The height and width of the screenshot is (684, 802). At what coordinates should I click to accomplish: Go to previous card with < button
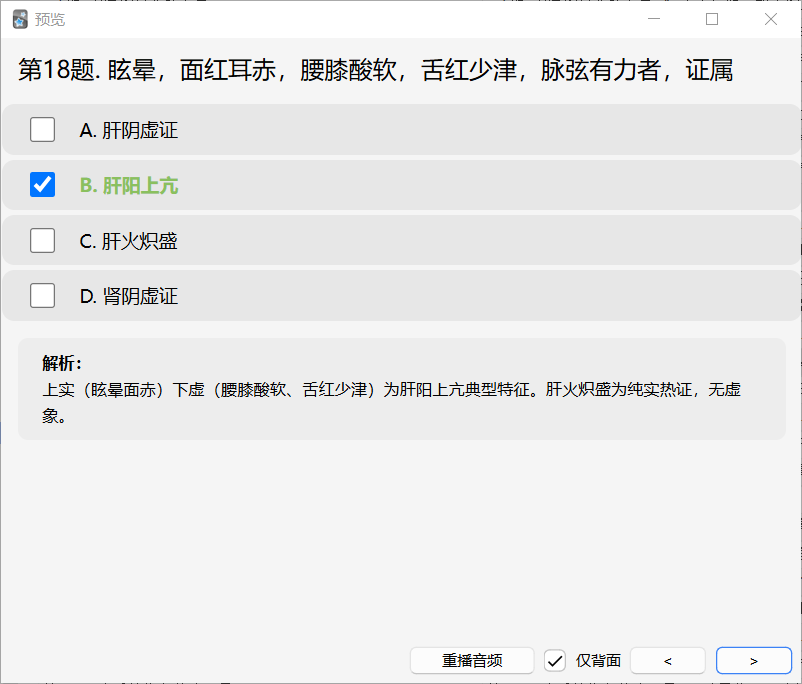667,660
